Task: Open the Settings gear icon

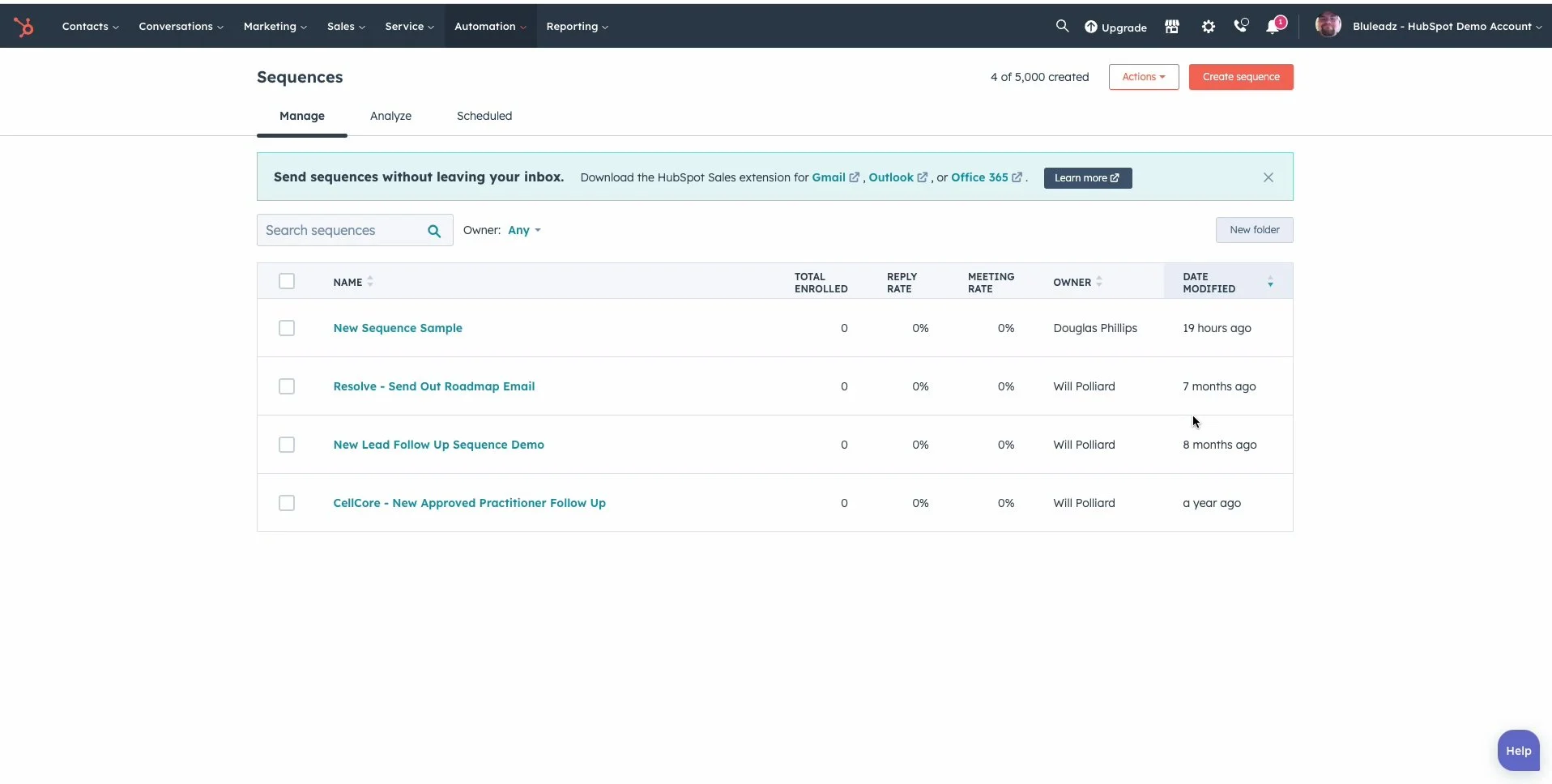Action: (1208, 27)
